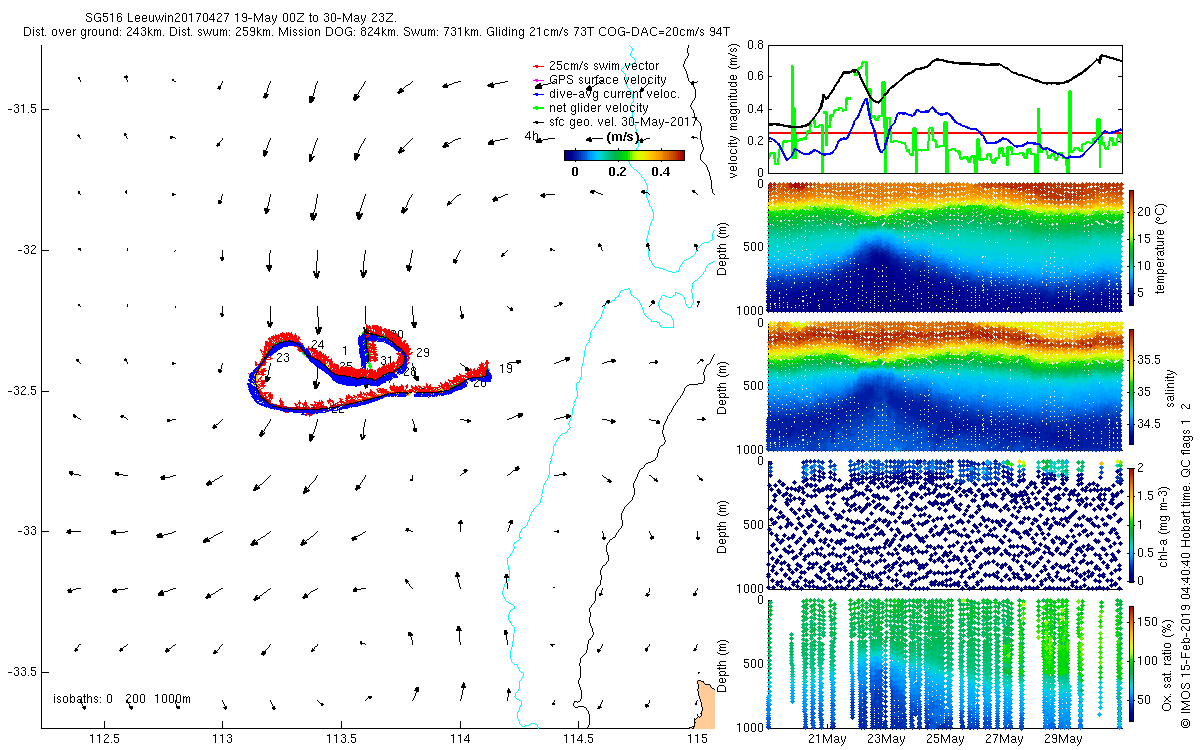This screenshot has height=750, width=1200.
Task: Click date tick label '29May'
Action: [x=1063, y=740]
